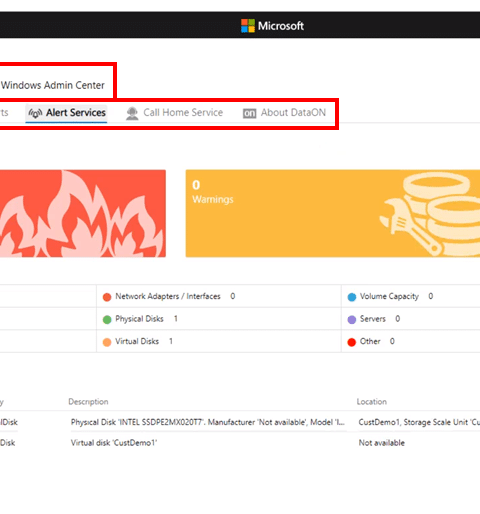The height and width of the screenshot is (514, 480).
Task: Select Network Adapters / Interfaces category
Action: (168, 296)
